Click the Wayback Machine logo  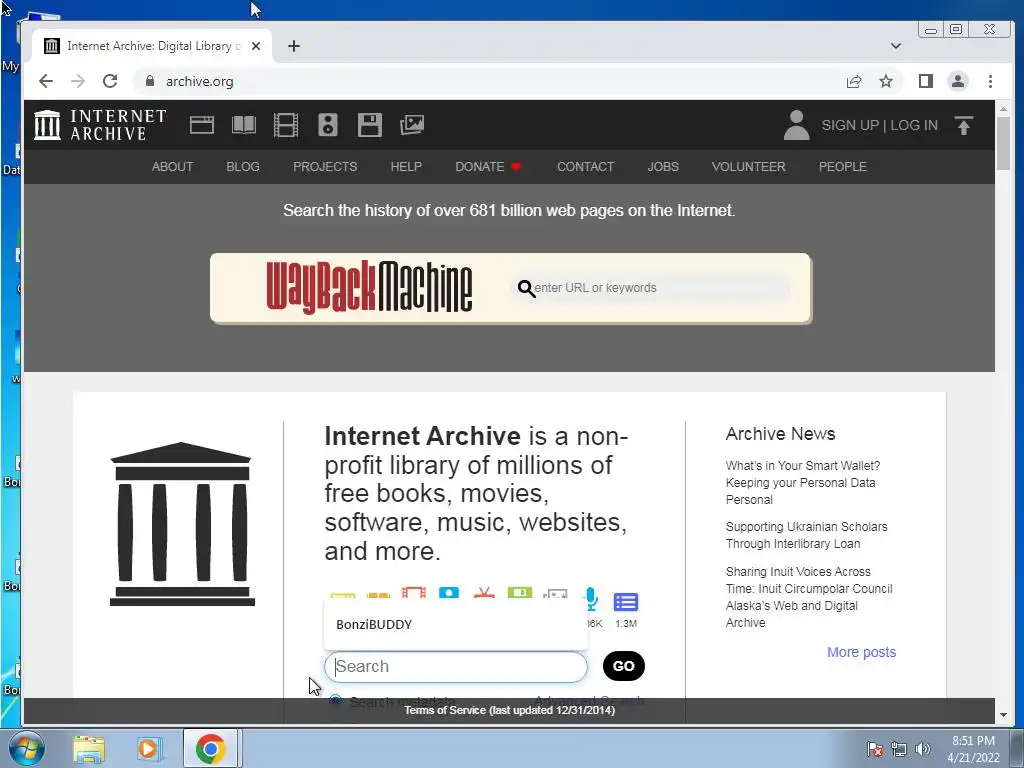pyautogui.click(x=369, y=288)
